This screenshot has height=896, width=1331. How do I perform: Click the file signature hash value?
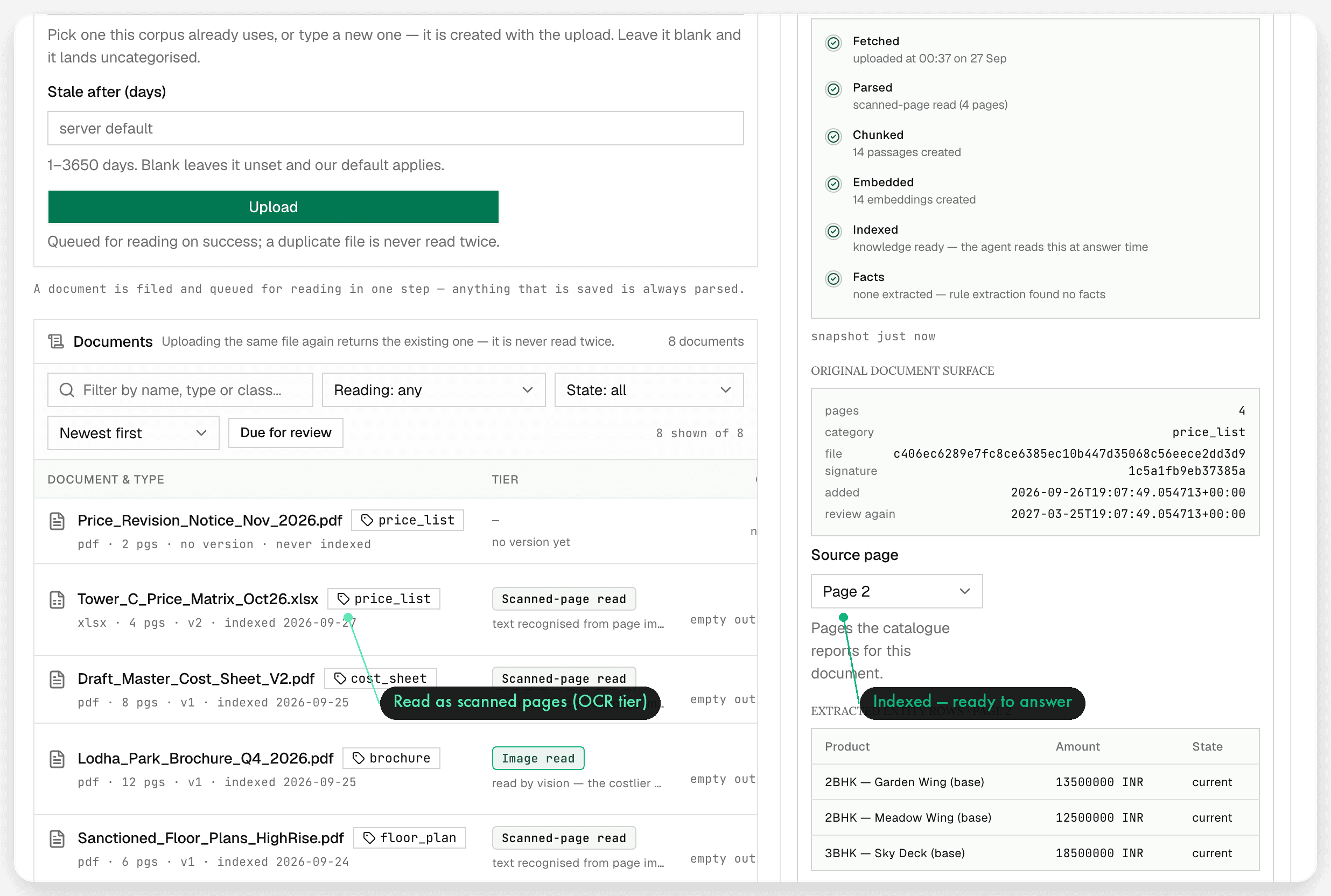[x=1069, y=463]
